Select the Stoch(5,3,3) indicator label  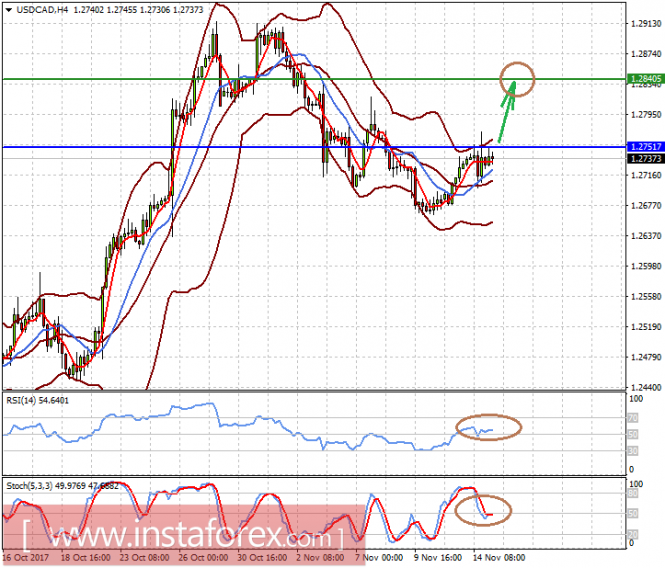(62, 486)
